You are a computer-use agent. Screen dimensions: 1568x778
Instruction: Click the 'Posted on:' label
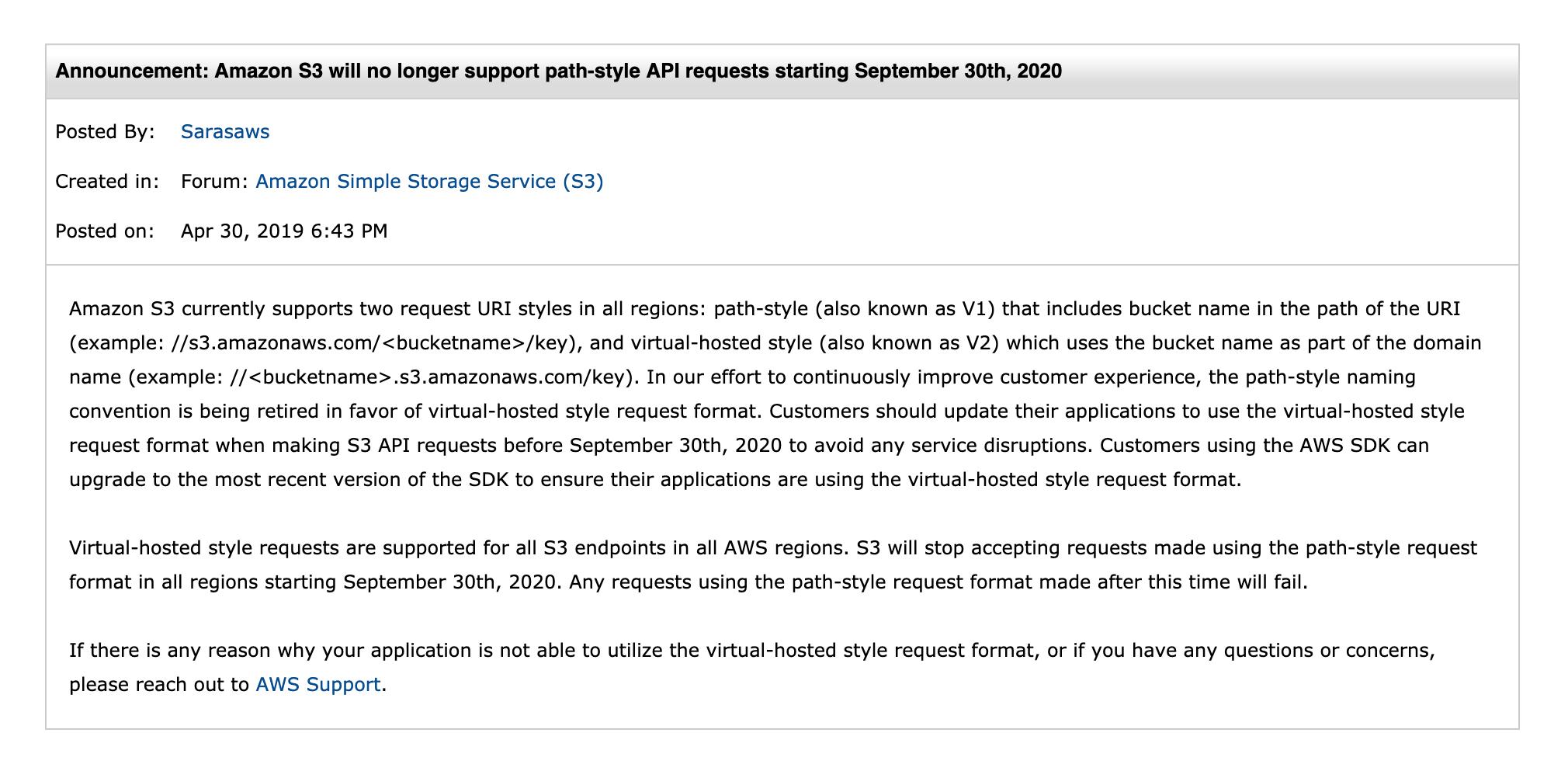(105, 231)
